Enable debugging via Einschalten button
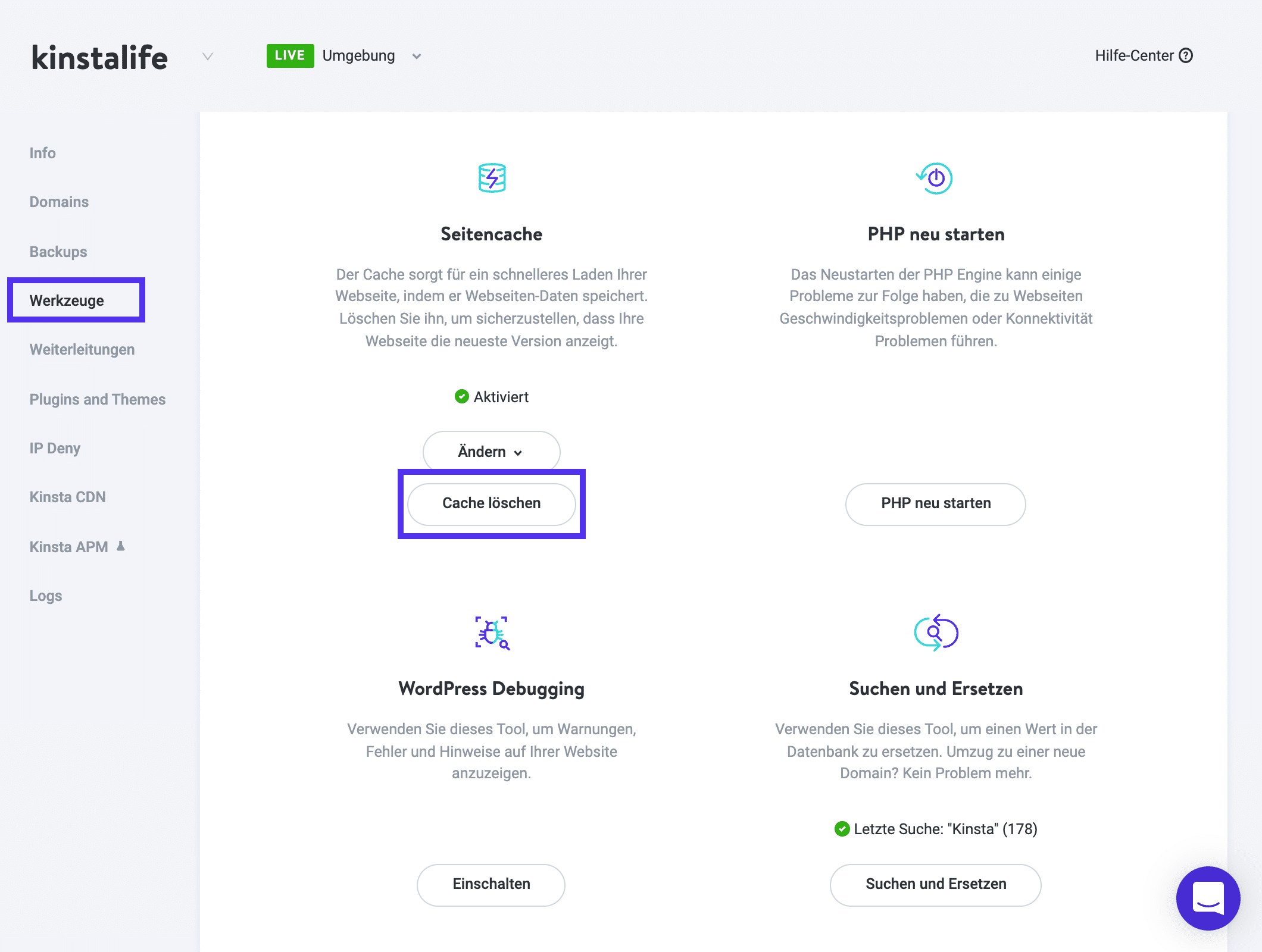This screenshot has width=1262, height=952. click(491, 884)
